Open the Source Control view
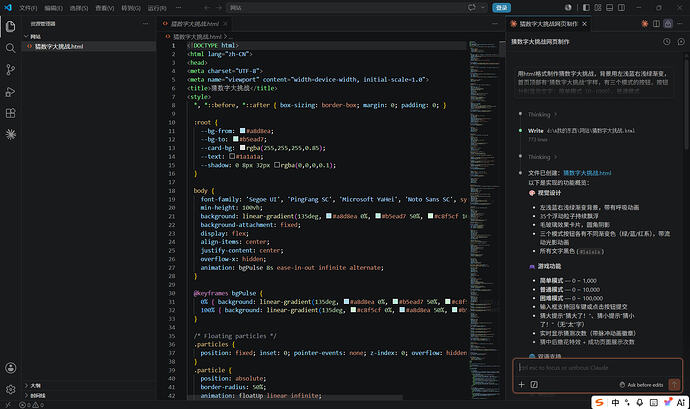The width and height of the screenshot is (690, 409). 11,70
